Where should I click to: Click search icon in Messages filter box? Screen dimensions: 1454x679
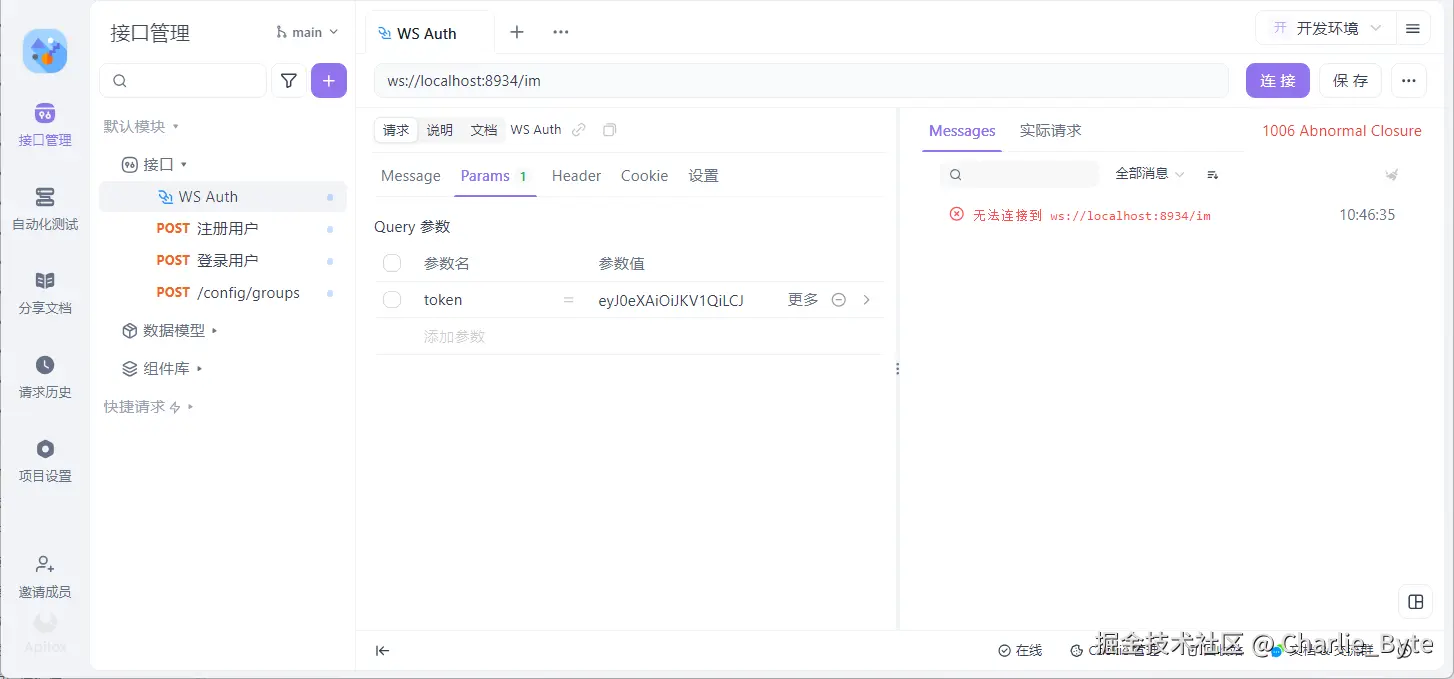pos(955,174)
